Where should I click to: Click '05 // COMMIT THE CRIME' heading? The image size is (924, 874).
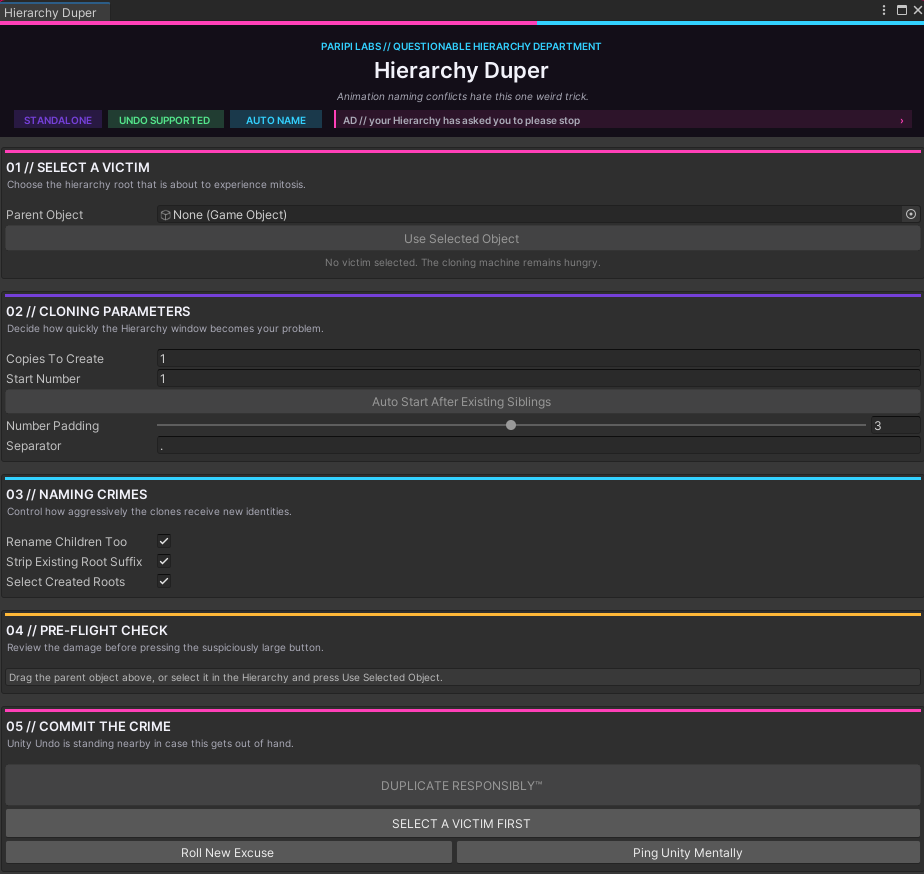click(88, 727)
